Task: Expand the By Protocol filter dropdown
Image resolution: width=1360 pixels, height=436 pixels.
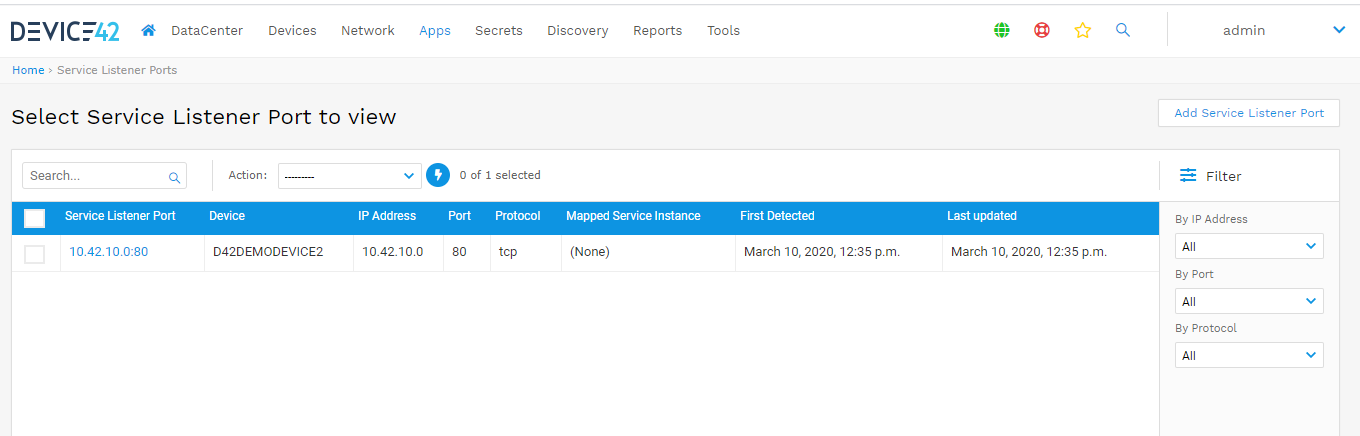Action: [x=1248, y=355]
